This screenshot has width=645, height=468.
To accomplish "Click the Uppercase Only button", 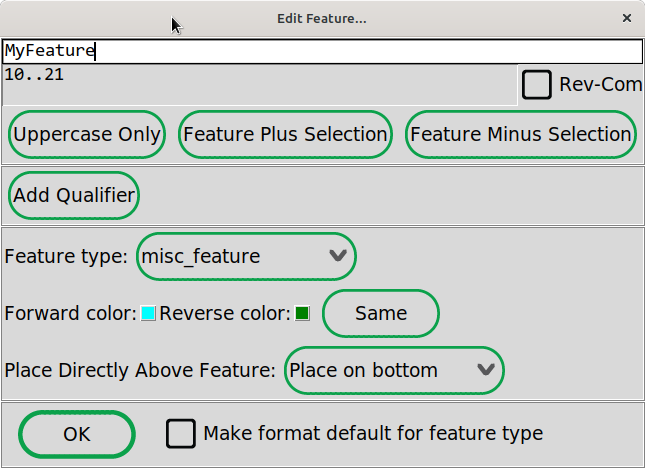I will tap(87, 134).
